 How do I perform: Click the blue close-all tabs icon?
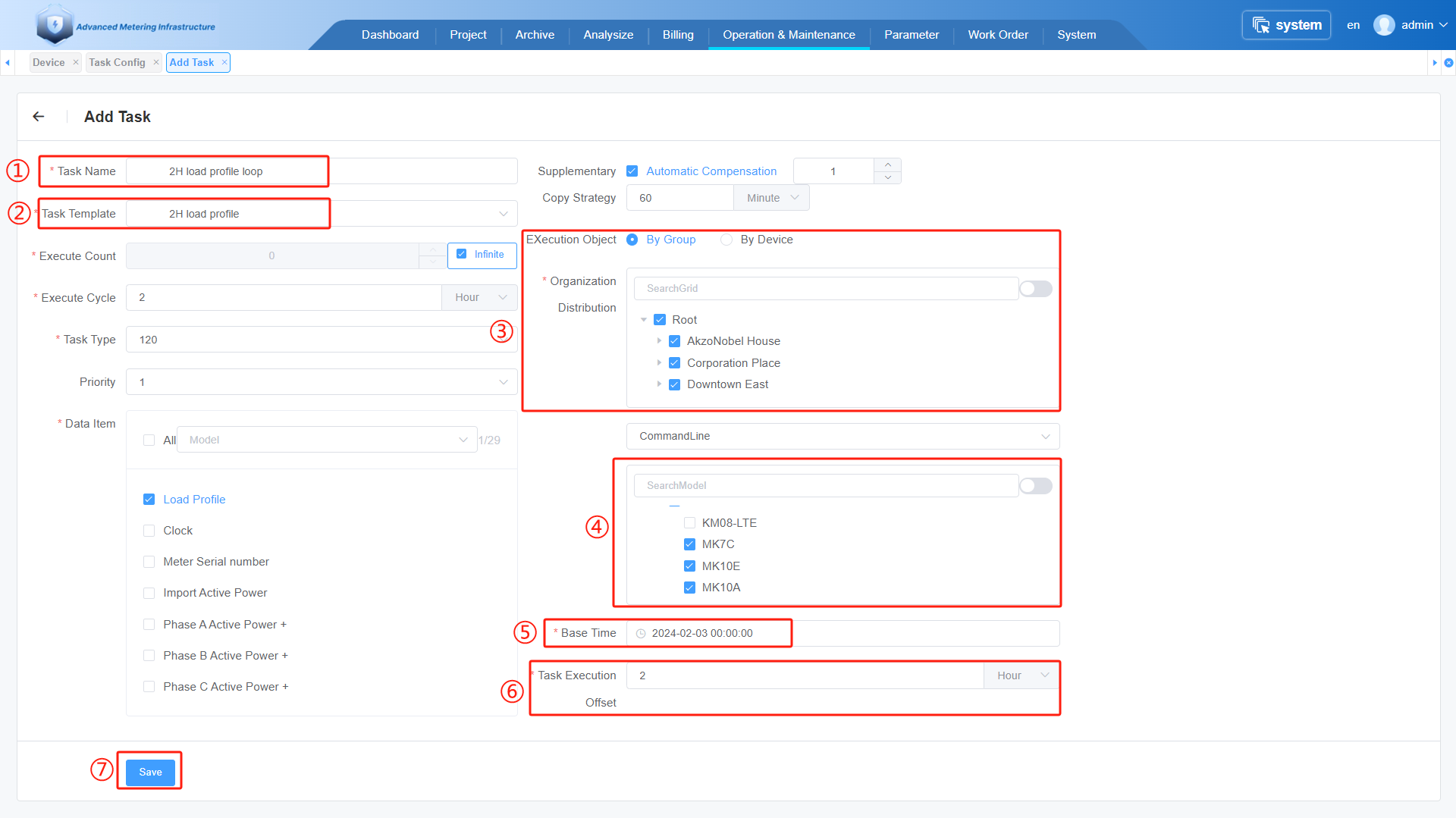point(1448,63)
